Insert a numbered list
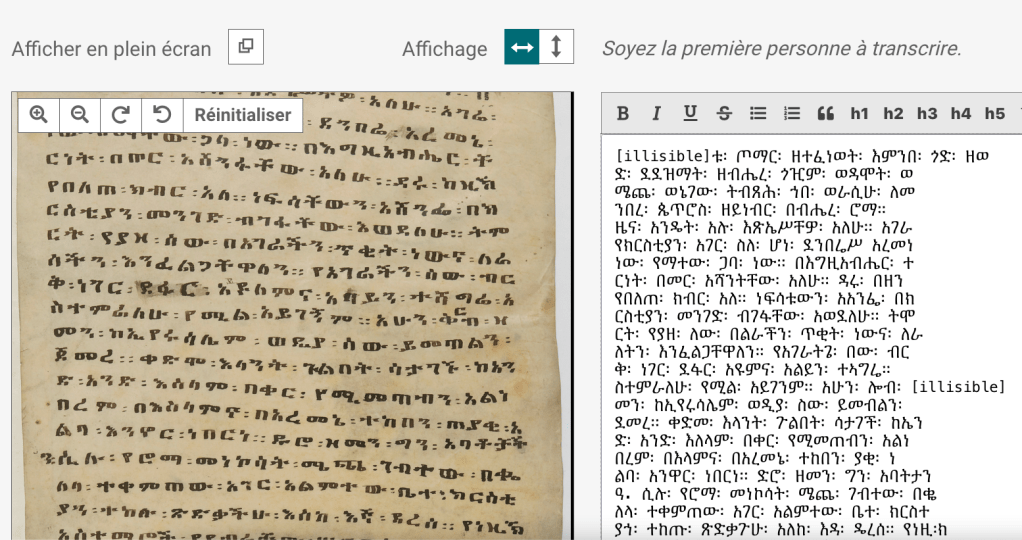 click(x=792, y=113)
